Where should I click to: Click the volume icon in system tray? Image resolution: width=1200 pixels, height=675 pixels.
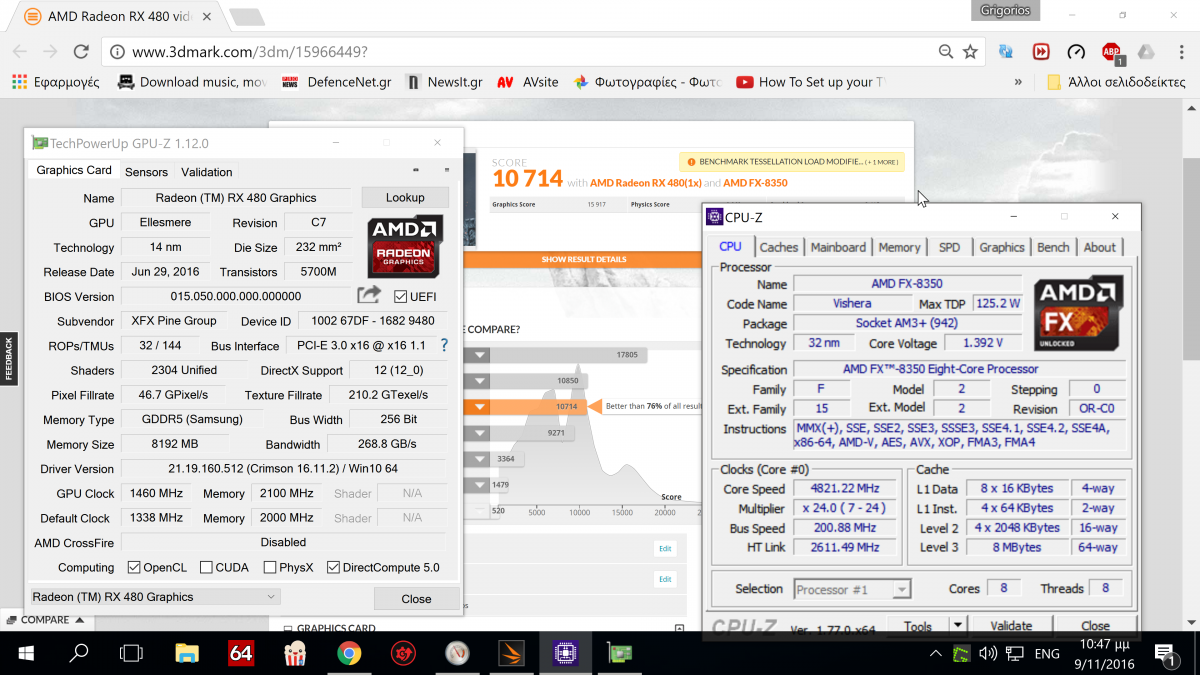coord(987,654)
